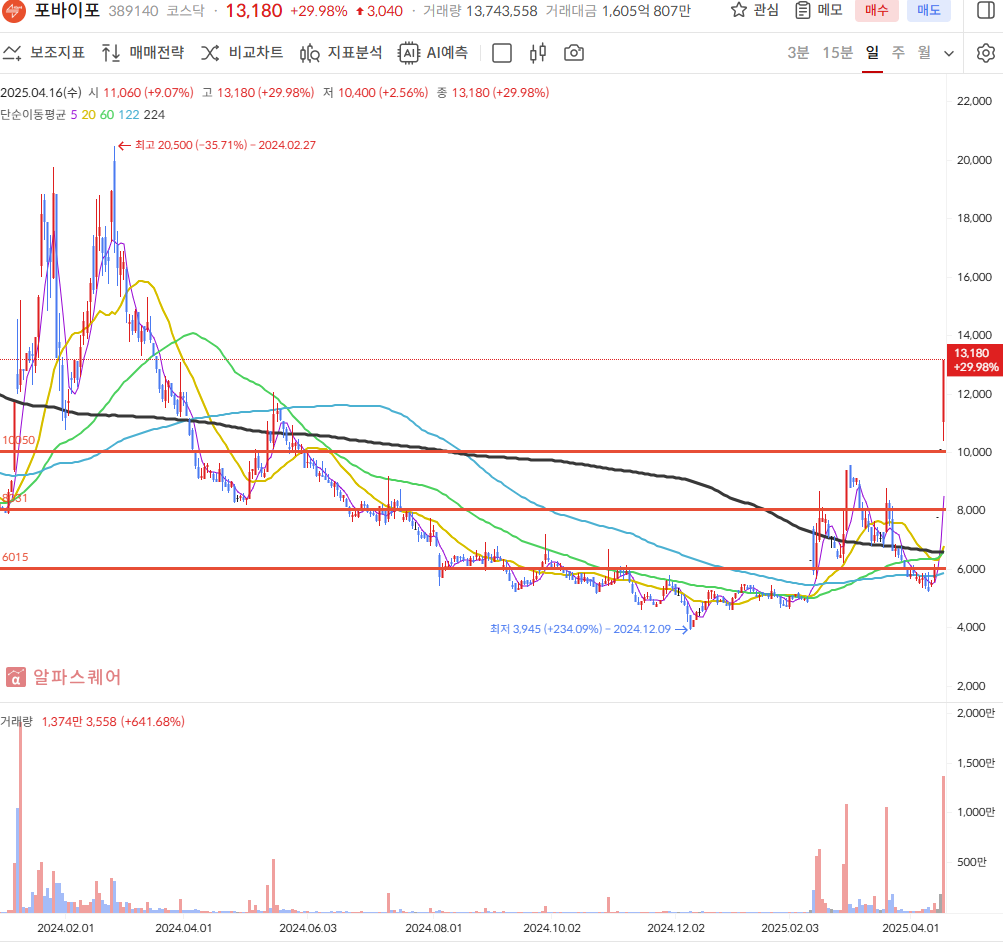The height and width of the screenshot is (943, 1003).
Task: Click the 13,180 current price tag
Action: tap(975, 360)
